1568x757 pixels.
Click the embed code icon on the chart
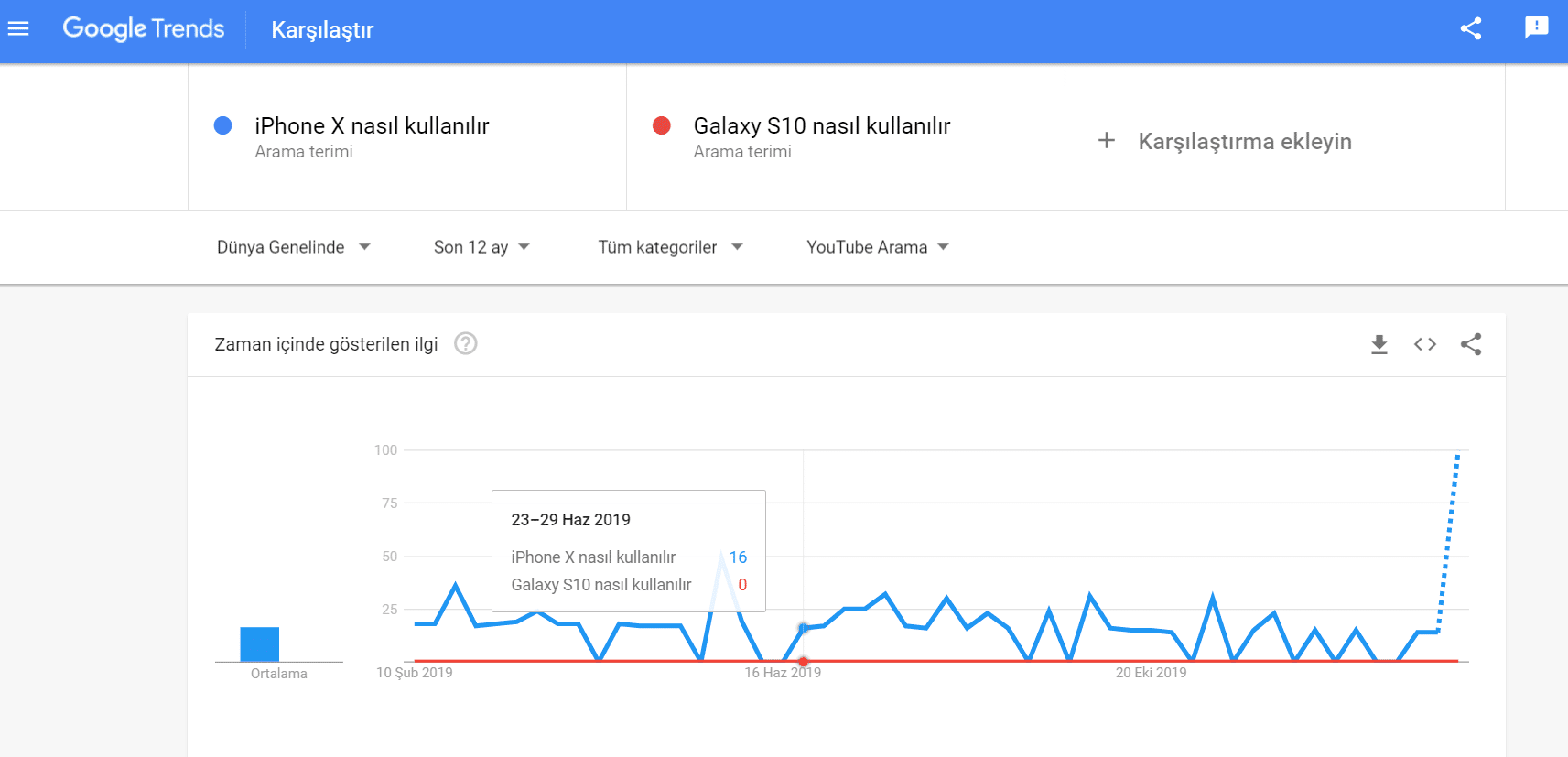point(1424,344)
